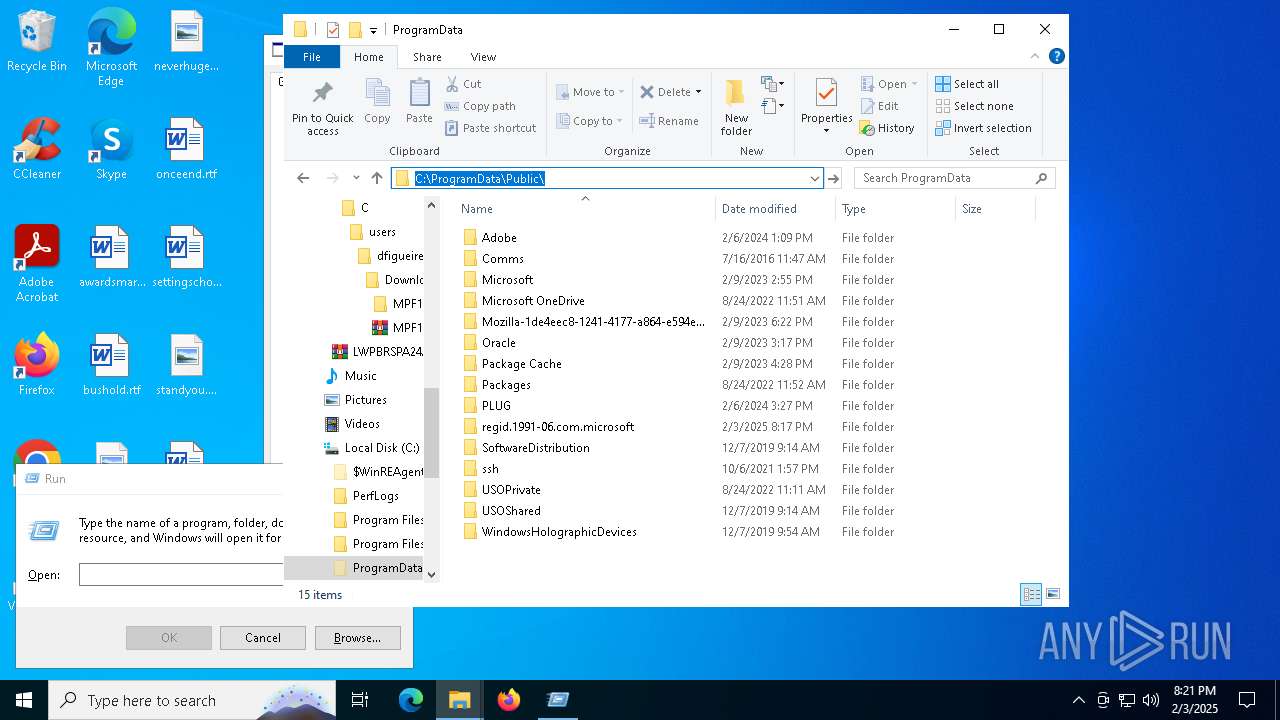Click Cancel in Run dialog
The height and width of the screenshot is (720, 1280).
coord(263,638)
